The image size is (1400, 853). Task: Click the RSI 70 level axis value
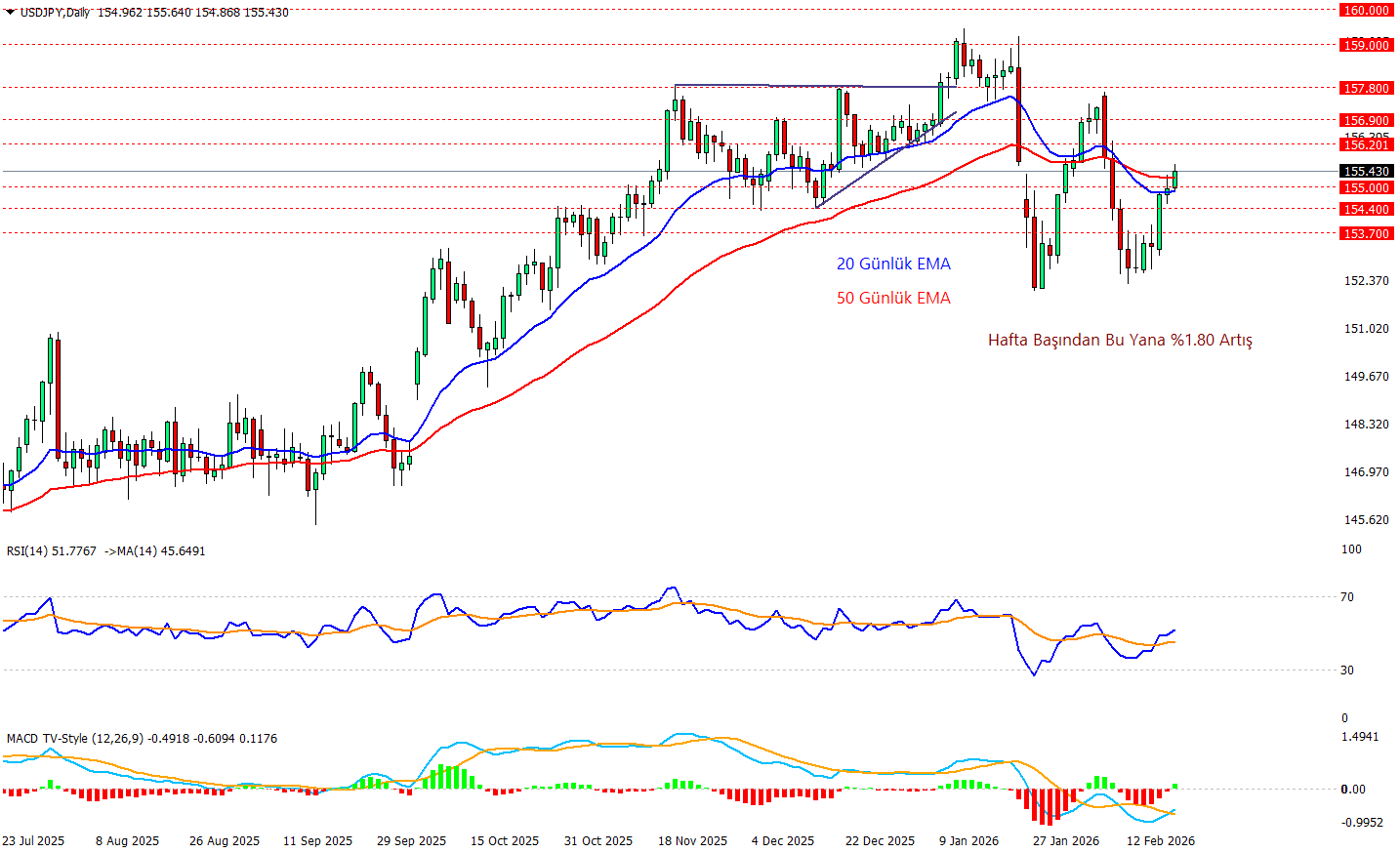pos(1347,596)
